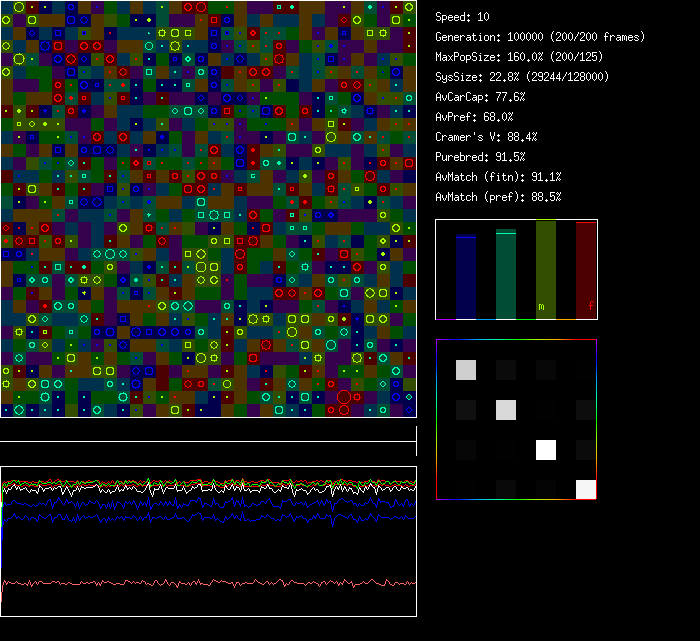Screen dimensions: 700x641
Task: Select the dark blue bar in the chart
Action: pyautogui.click(x=466, y=276)
